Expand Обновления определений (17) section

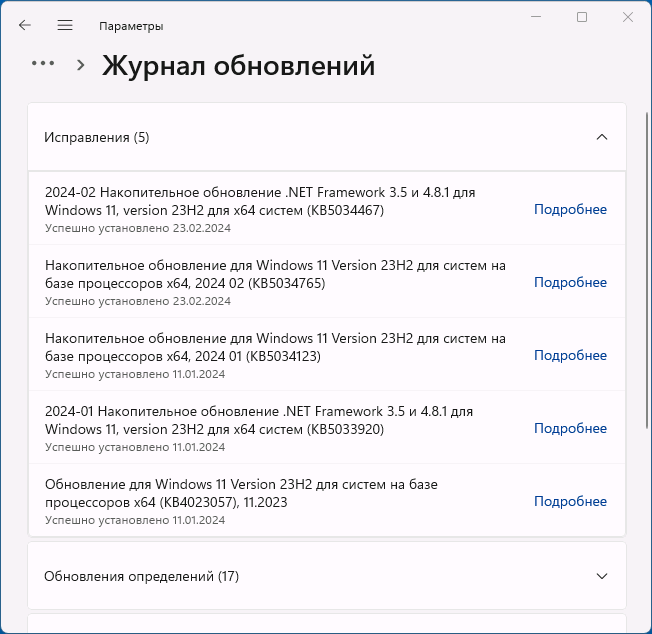click(x=602, y=576)
